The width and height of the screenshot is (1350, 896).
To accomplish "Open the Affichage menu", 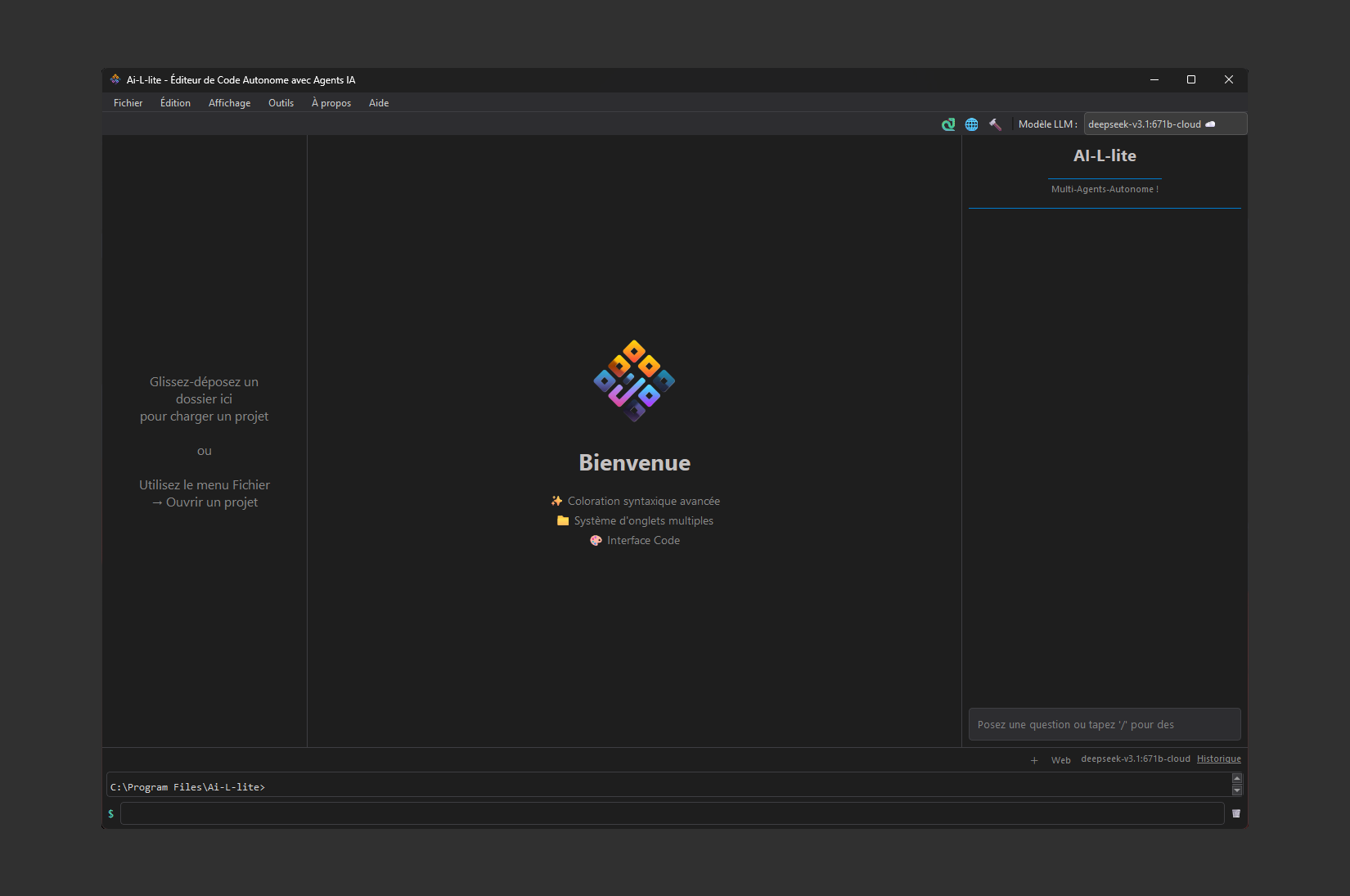I will [229, 103].
